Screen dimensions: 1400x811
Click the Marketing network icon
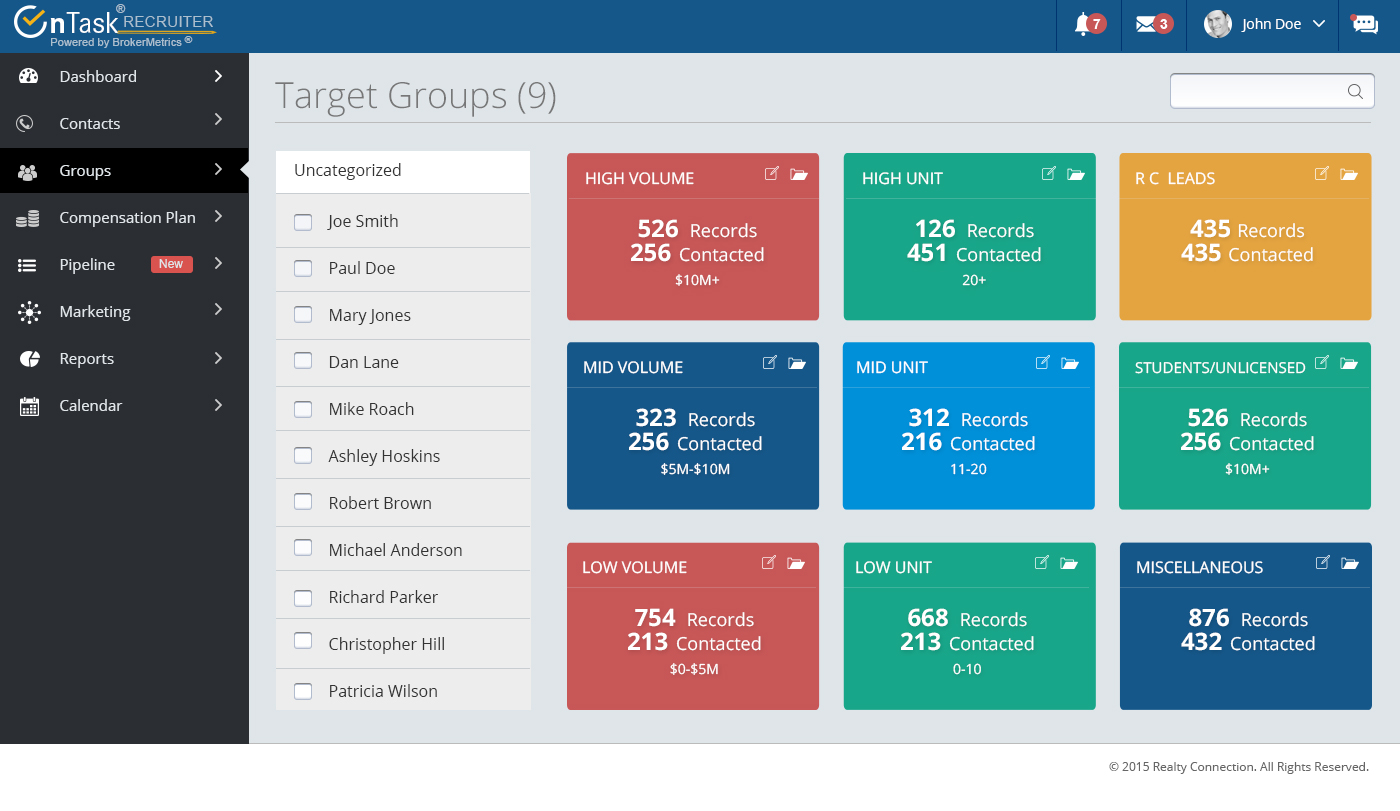pyautogui.click(x=29, y=312)
